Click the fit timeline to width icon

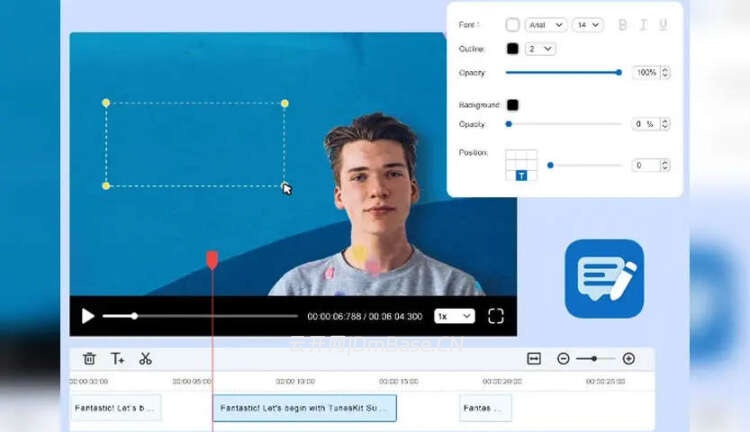pos(534,358)
